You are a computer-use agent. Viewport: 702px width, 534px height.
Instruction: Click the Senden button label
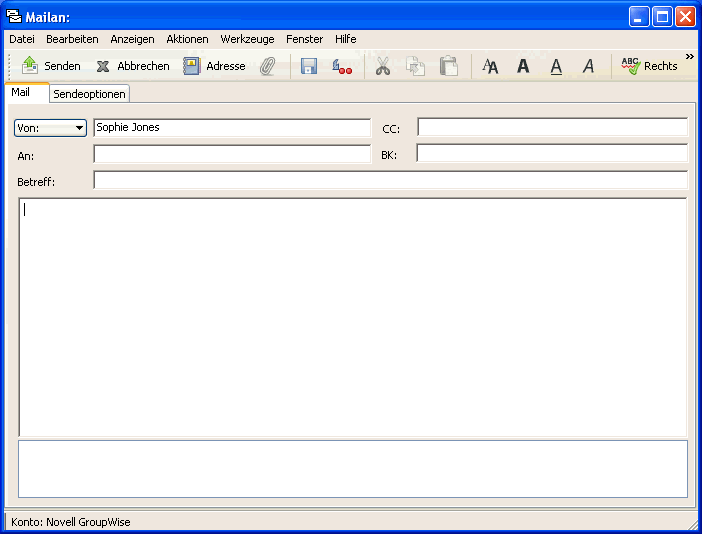pyautogui.click(x=62, y=66)
